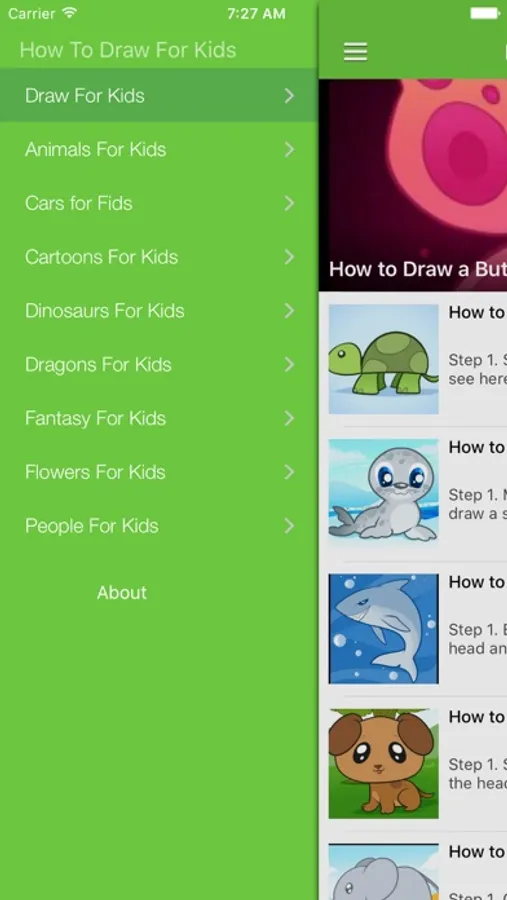The image size is (507, 900).
Task: Select Flowers For Kids category
Action: (x=158, y=472)
